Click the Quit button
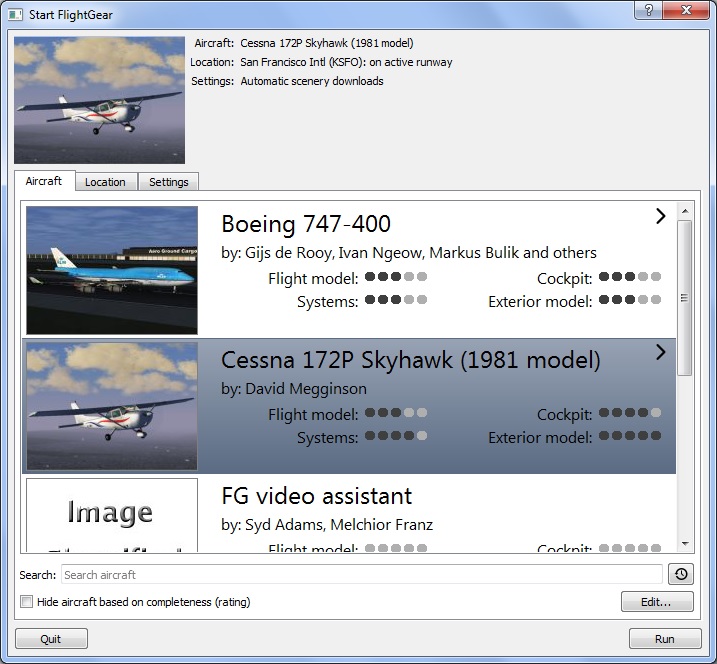Screen dimensions: 717x664 (x=51, y=638)
